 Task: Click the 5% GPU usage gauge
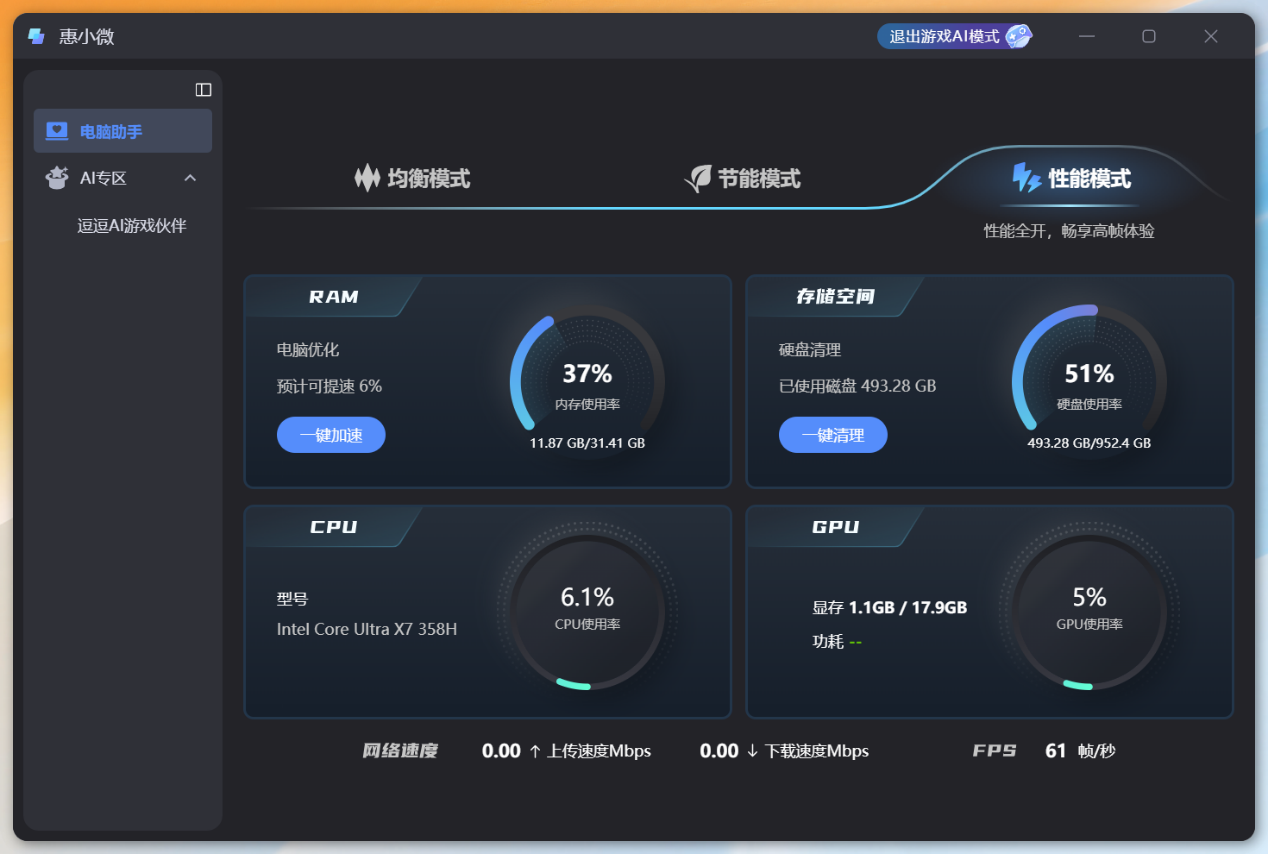(1089, 612)
